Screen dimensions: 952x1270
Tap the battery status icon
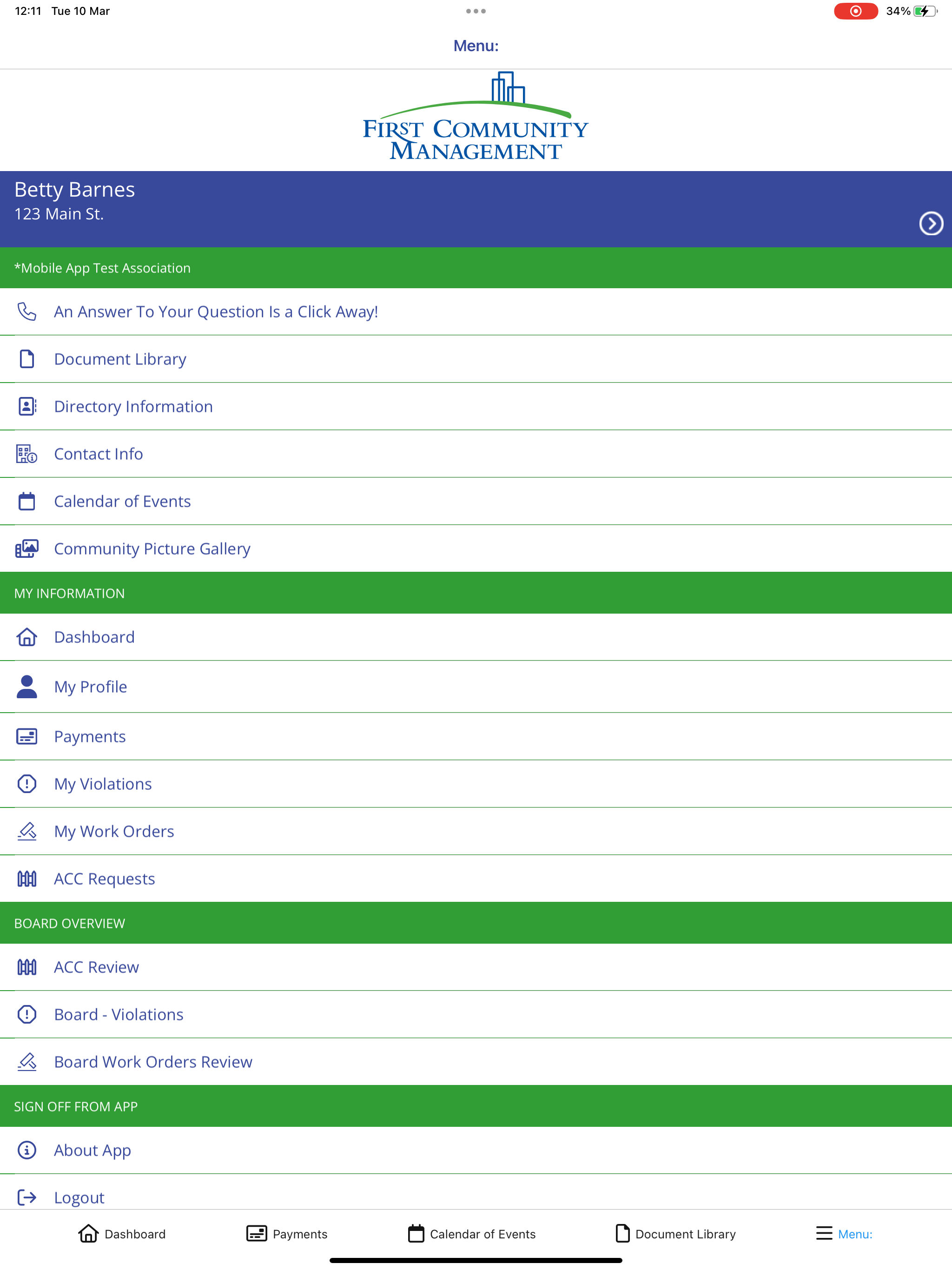click(925, 11)
